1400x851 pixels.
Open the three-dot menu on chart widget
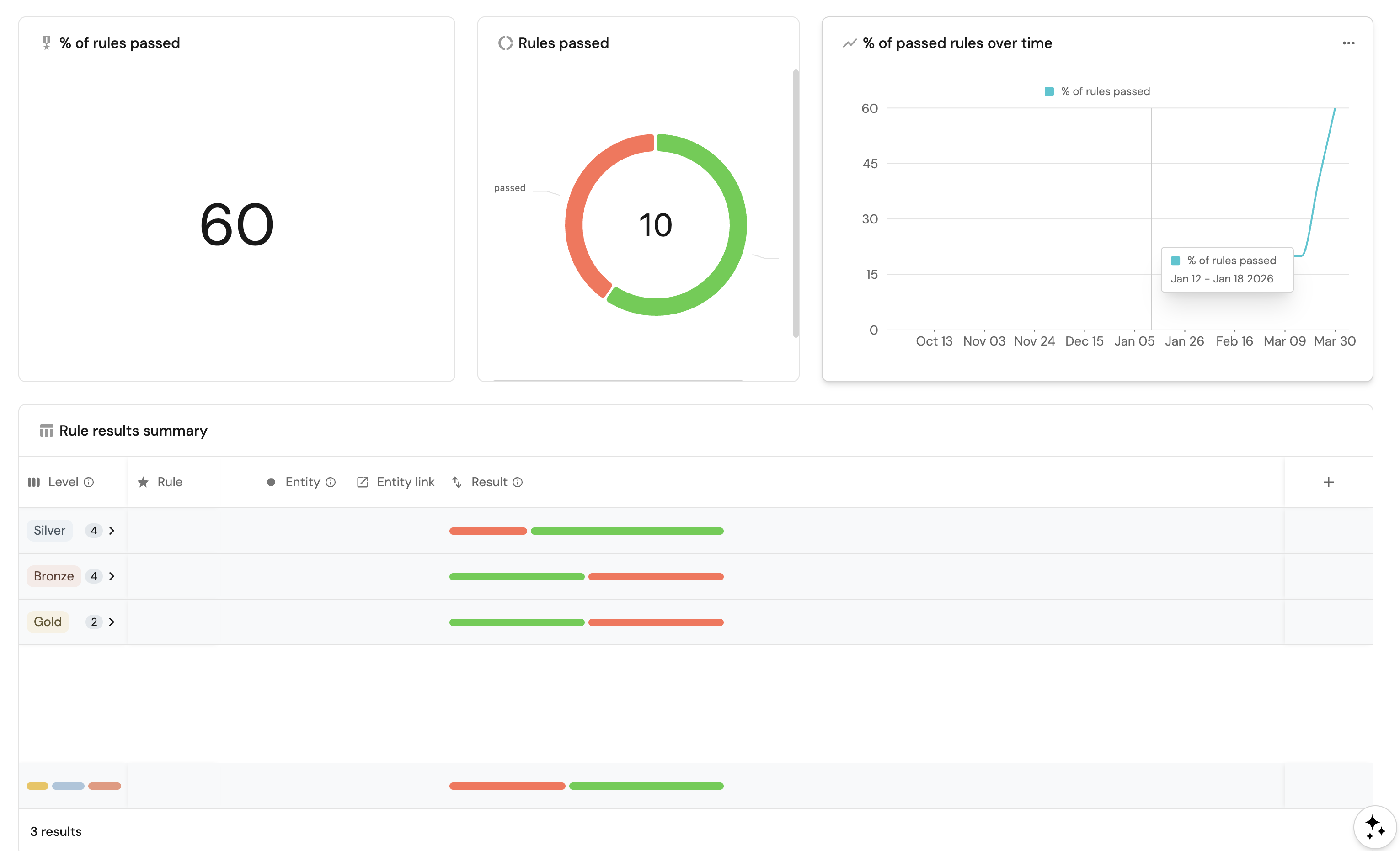click(1348, 43)
